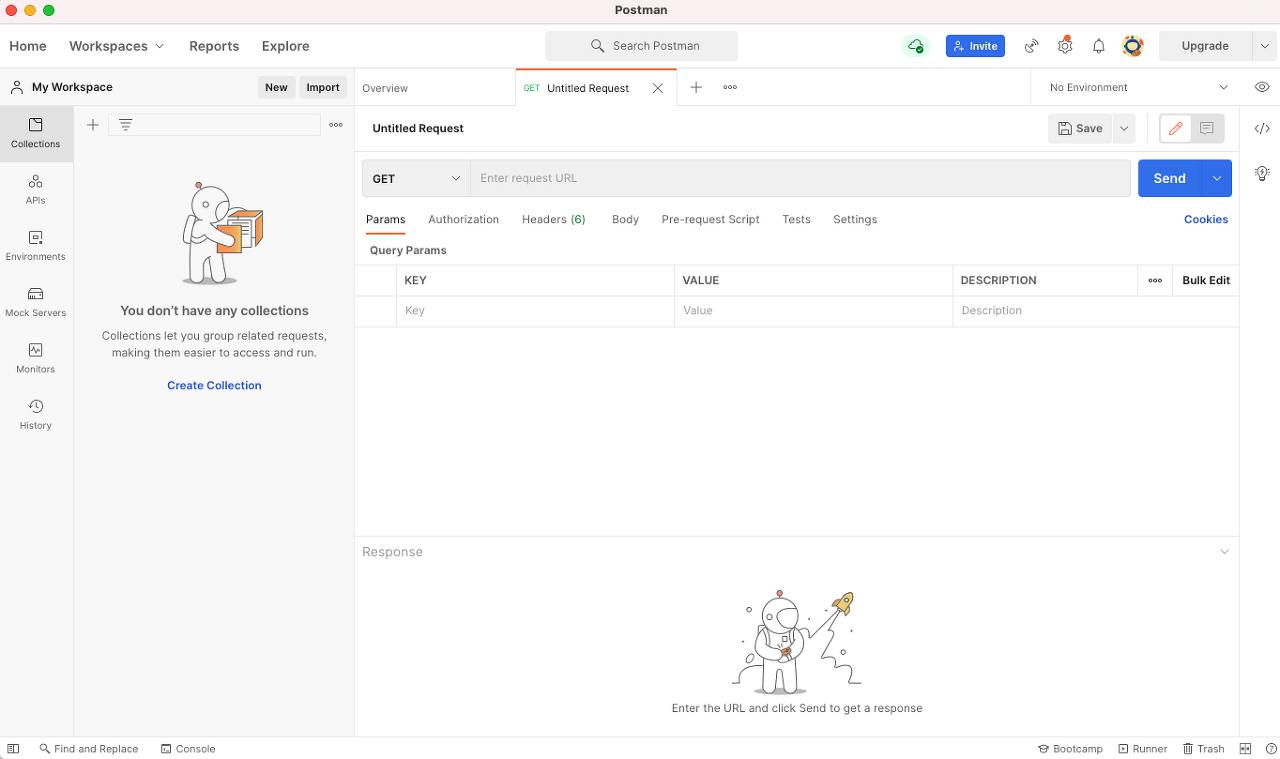
Task: Open the Trash
Action: coord(1203,748)
